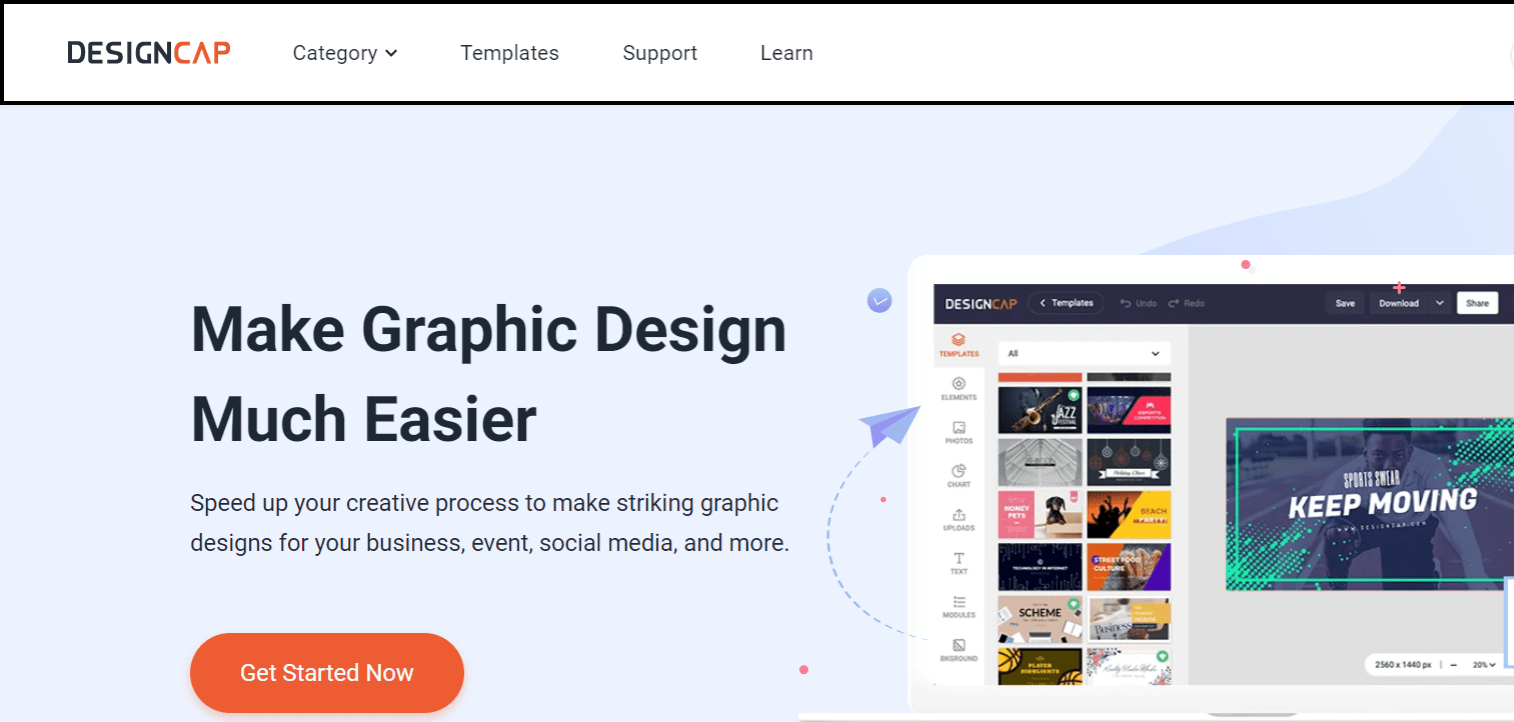Select the Honey Pets template thumbnail
Screen dimensions: 1514x722
pos(1040,515)
